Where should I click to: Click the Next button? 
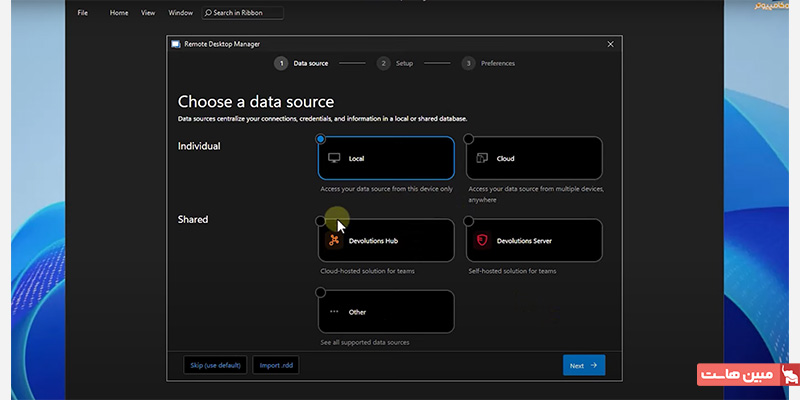tap(584, 365)
